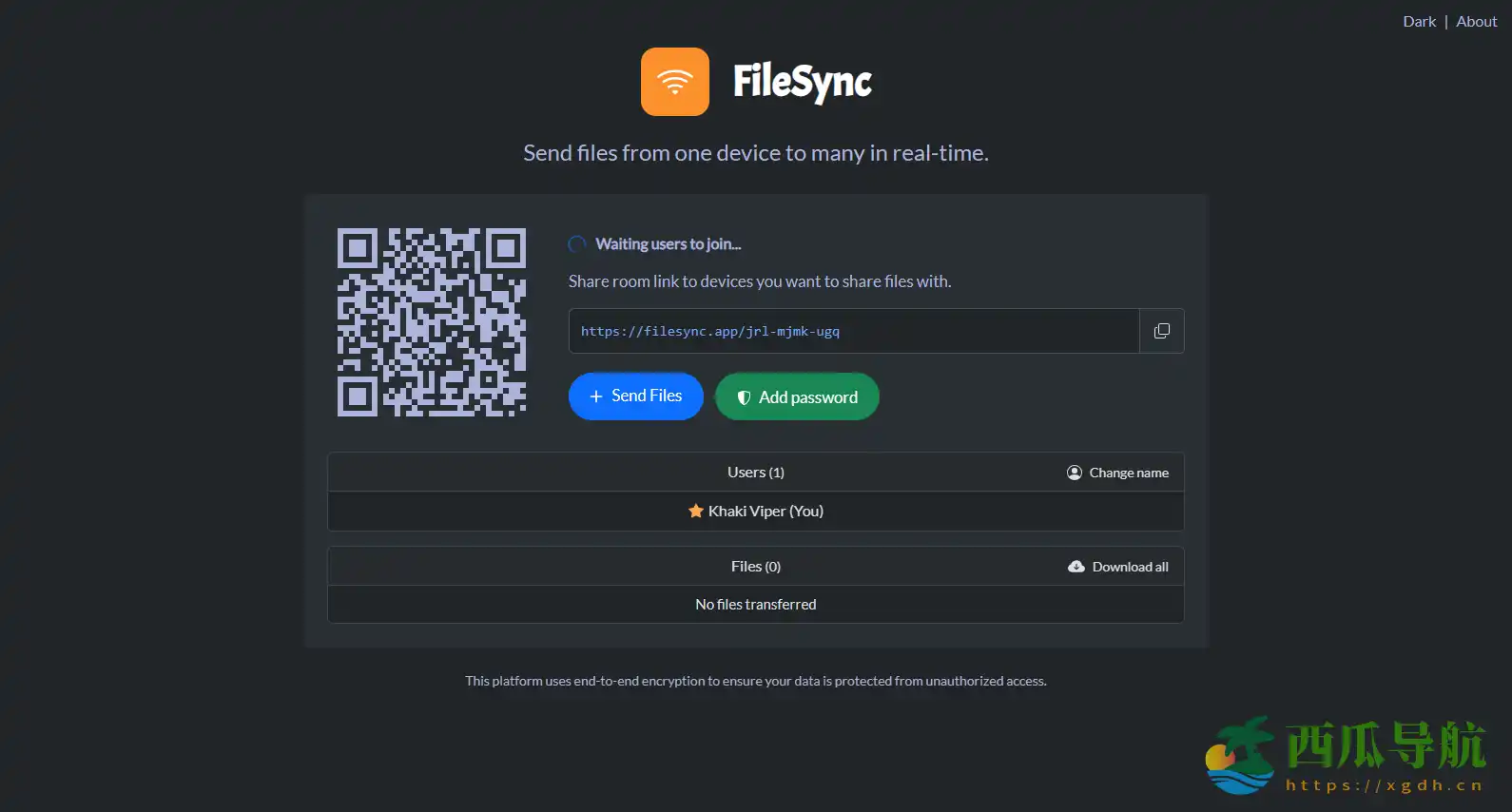Screen dimensions: 1512x812
Task: Open the About page
Action: (x=1476, y=21)
